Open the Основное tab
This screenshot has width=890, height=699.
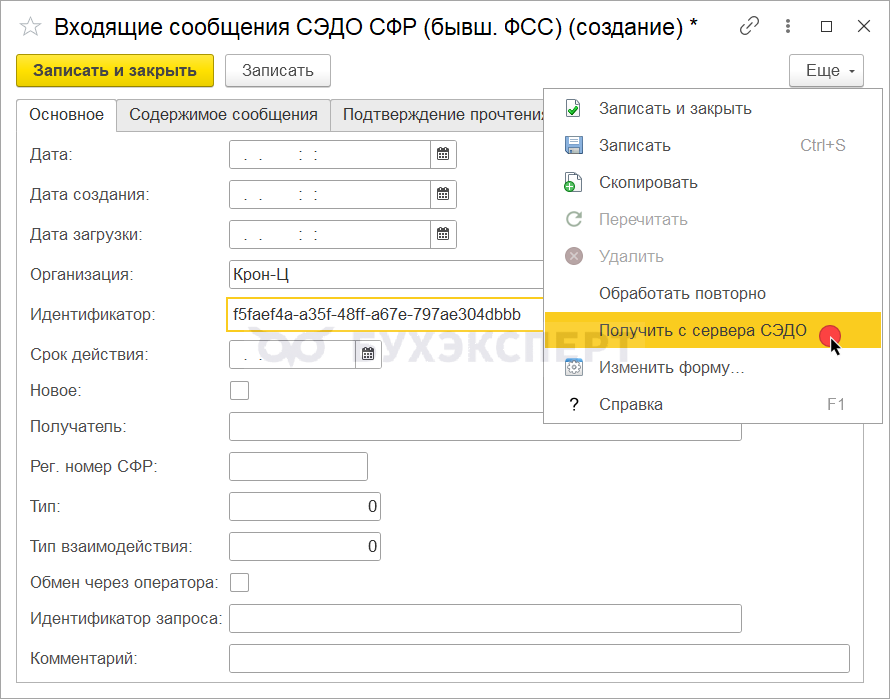pyautogui.click(x=66, y=115)
